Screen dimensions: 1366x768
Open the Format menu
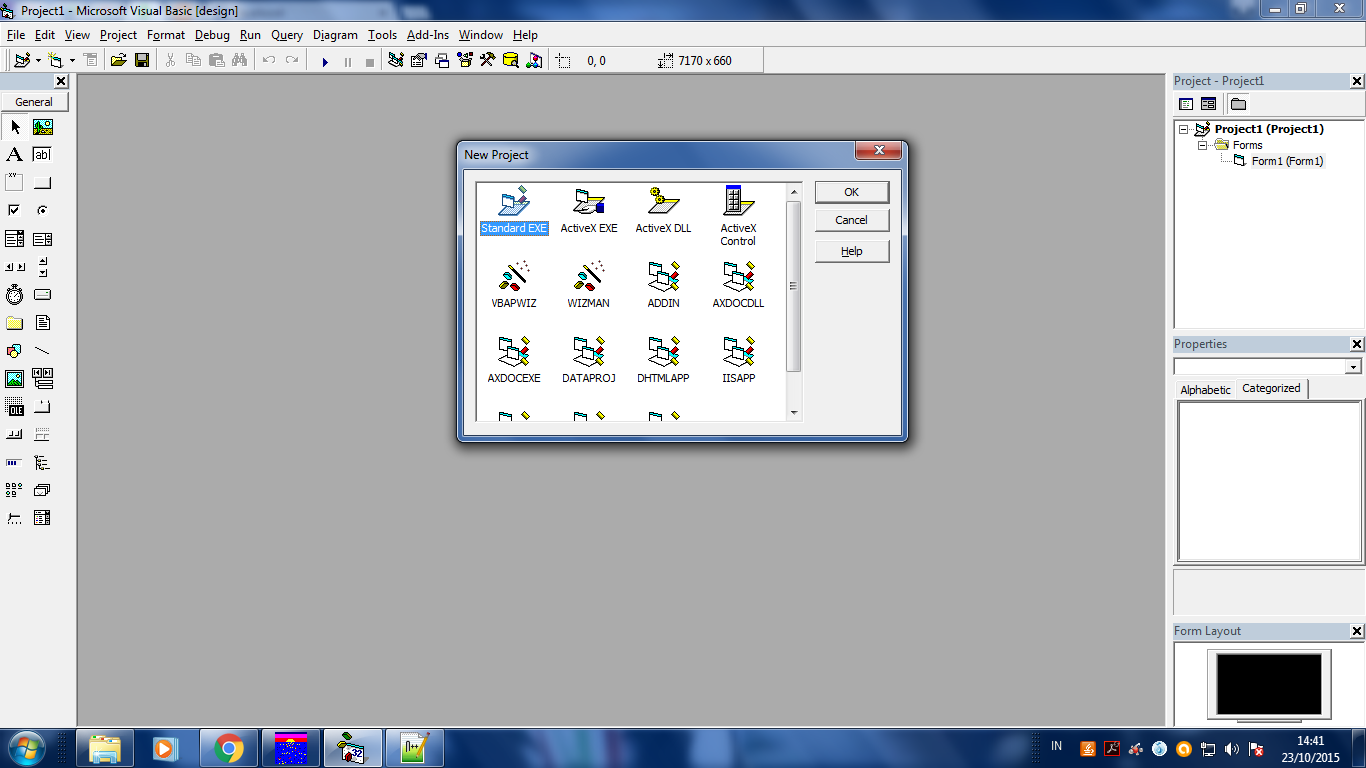coord(165,34)
